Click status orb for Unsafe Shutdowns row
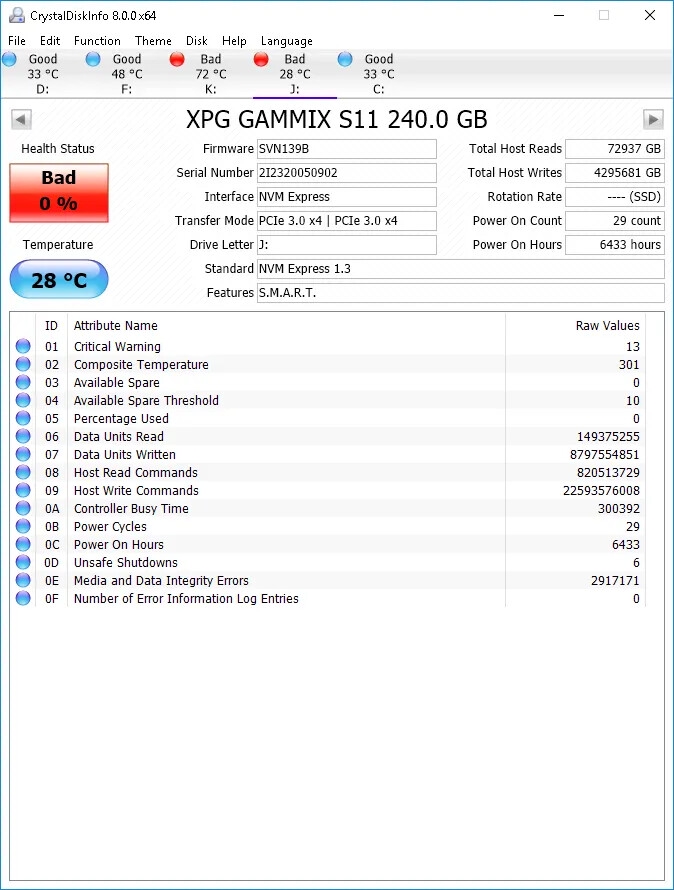This screenshot has height=890, width=674. click(x=23, y=562)
